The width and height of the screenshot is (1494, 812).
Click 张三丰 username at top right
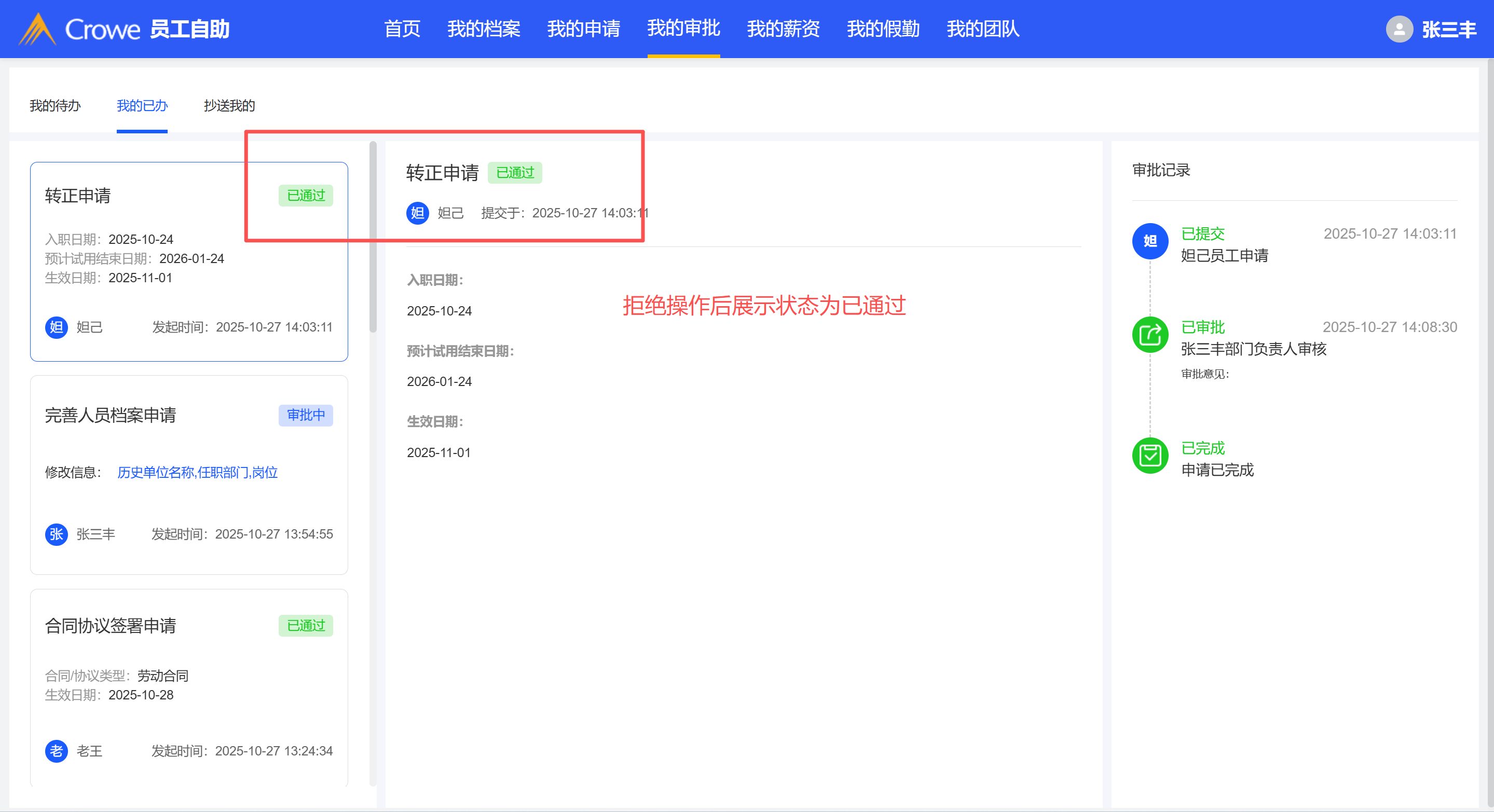(1448, 29)
